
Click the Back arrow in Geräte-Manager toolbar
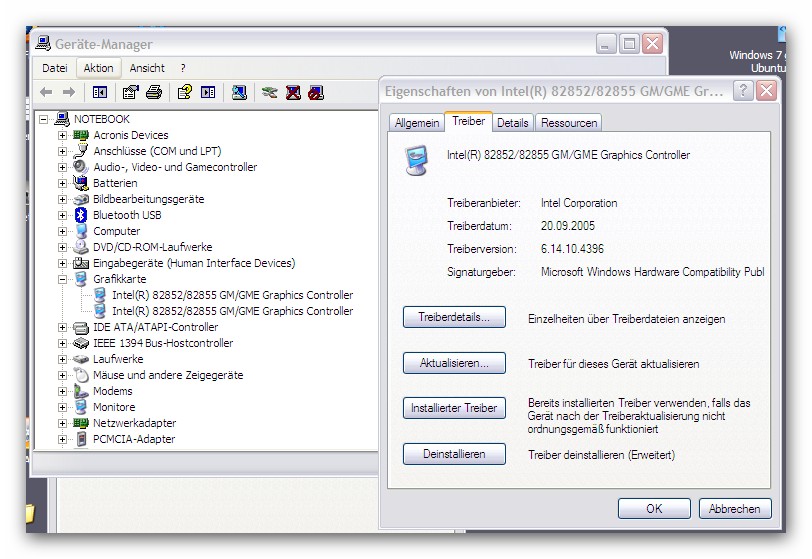(46, 92)
